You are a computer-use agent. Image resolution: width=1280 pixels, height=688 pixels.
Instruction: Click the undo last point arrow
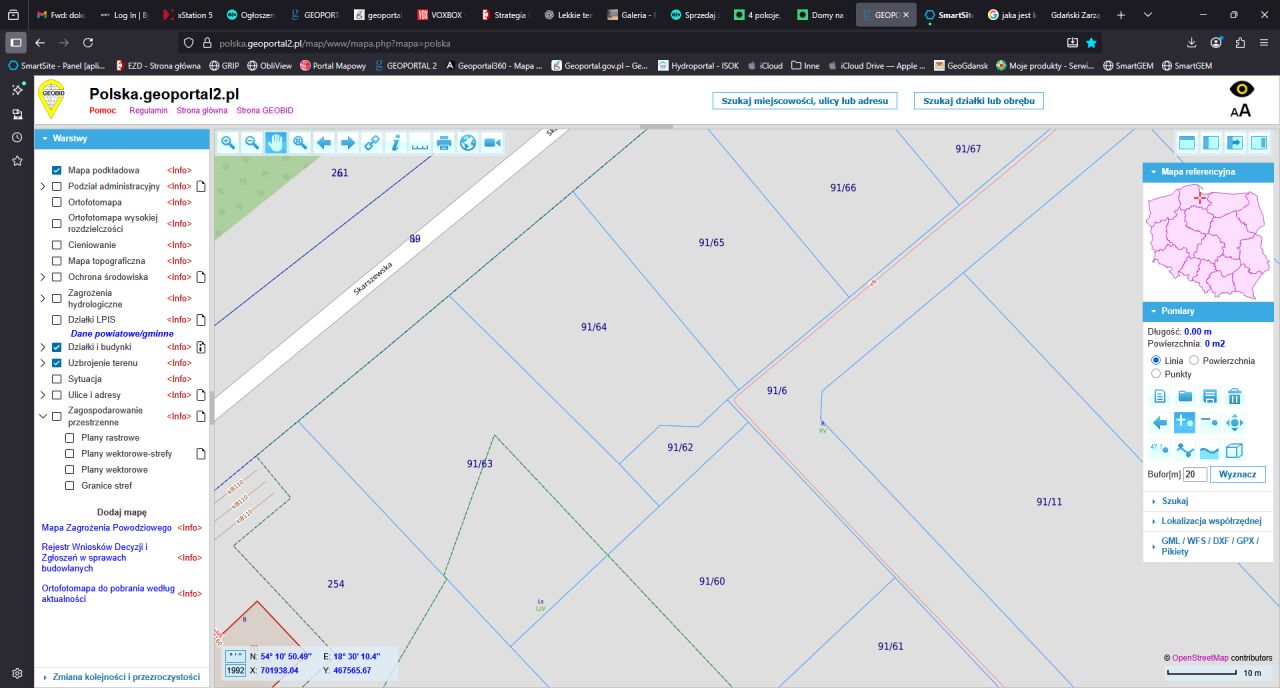tap(1160, 423)
